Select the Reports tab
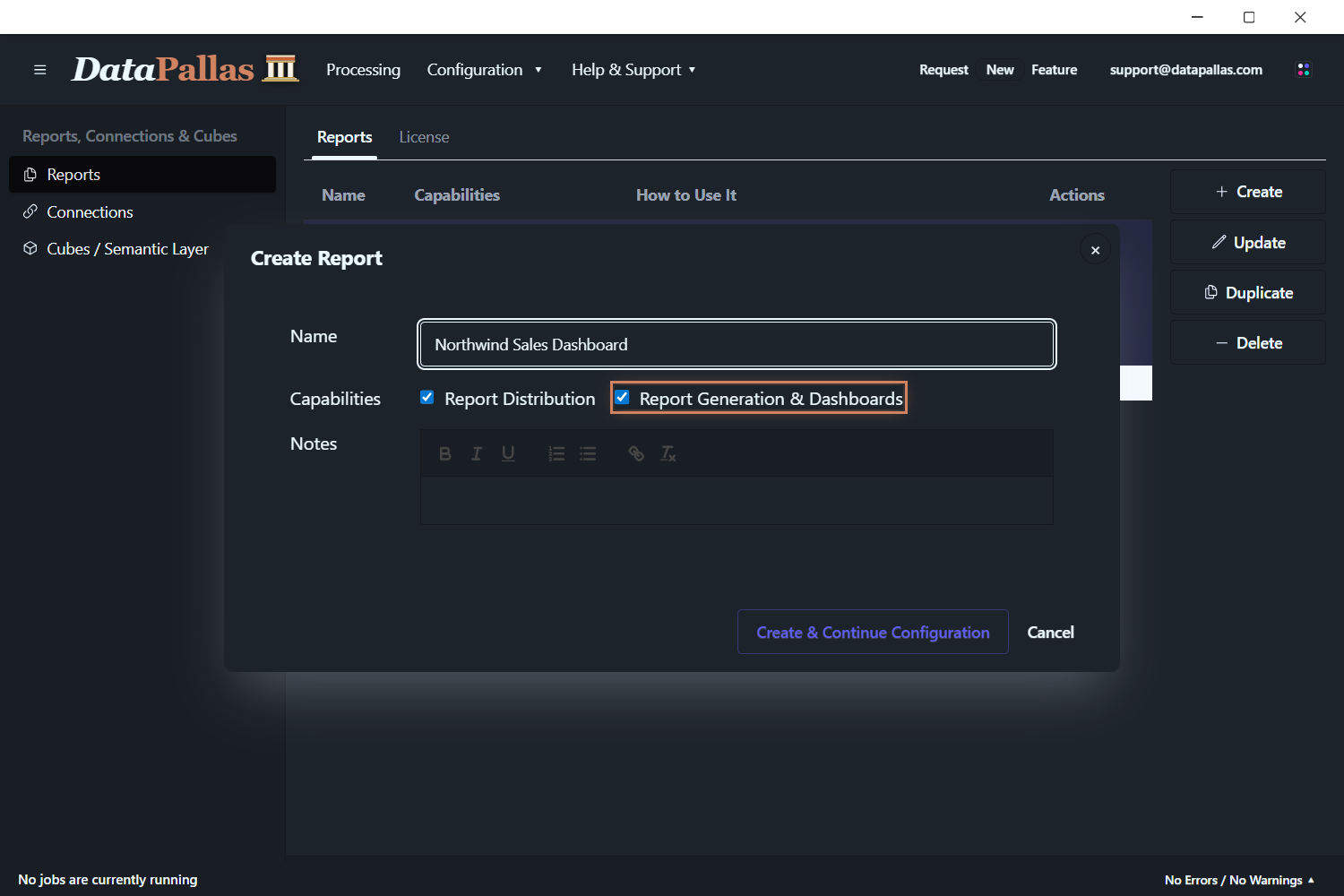 (x=344, y=137)
